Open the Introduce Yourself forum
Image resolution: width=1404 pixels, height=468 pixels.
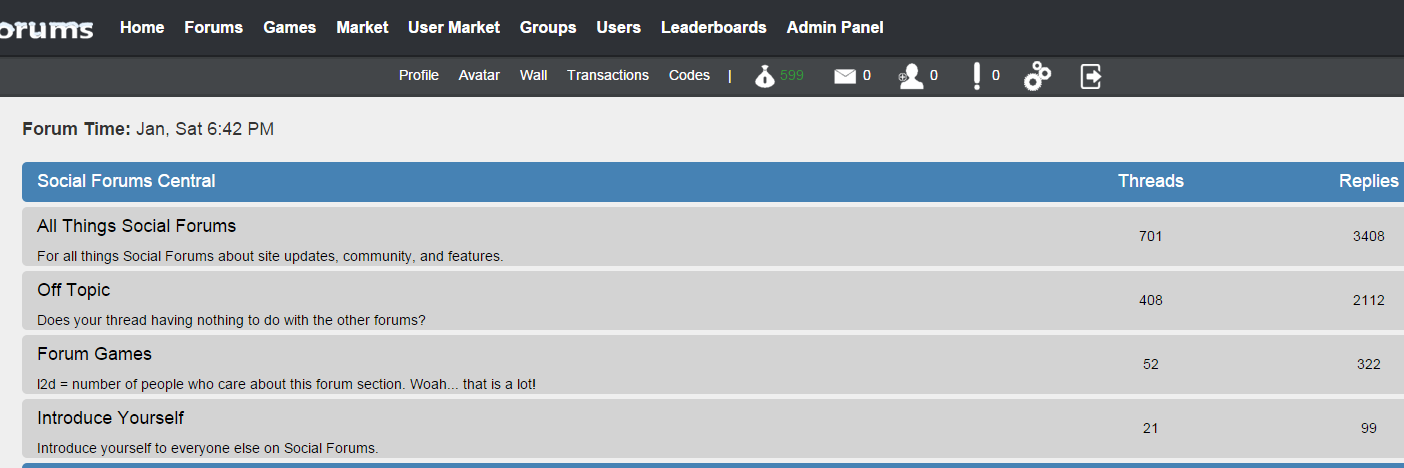(x=111, y=418)
